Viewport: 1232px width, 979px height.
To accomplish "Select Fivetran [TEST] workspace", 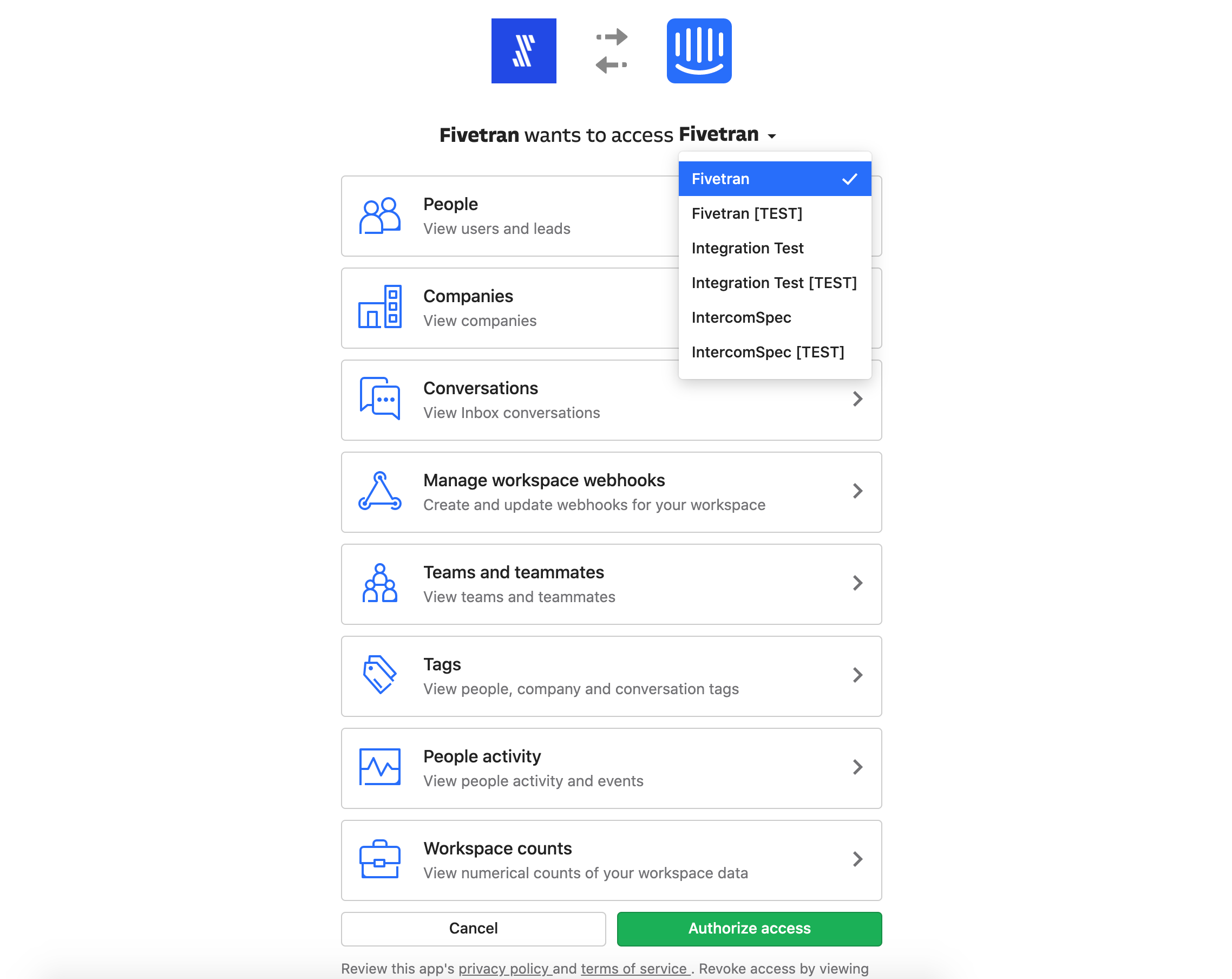I will (774, 213).
